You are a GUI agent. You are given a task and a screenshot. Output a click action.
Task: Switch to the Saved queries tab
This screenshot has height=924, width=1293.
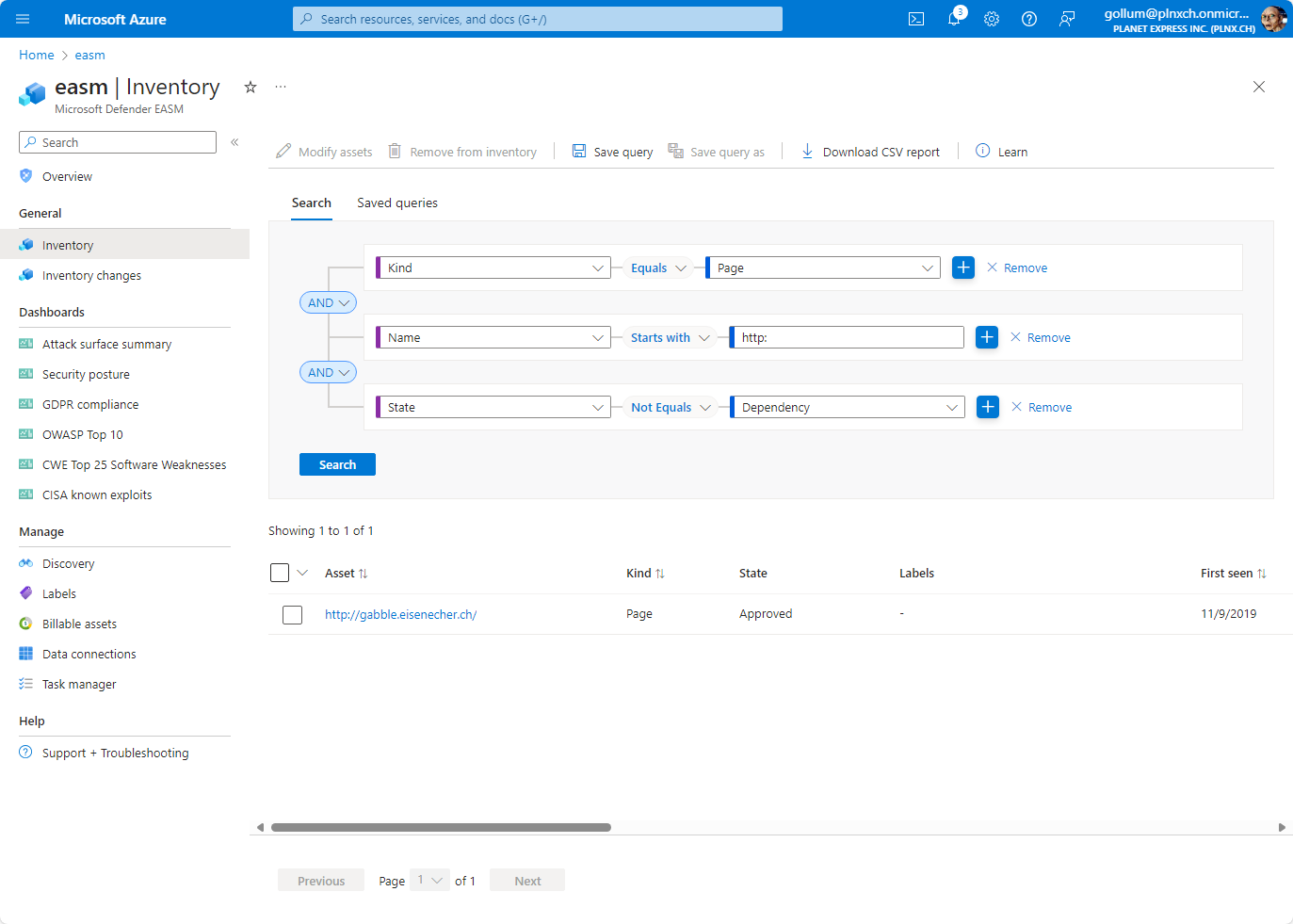[396, 203]
